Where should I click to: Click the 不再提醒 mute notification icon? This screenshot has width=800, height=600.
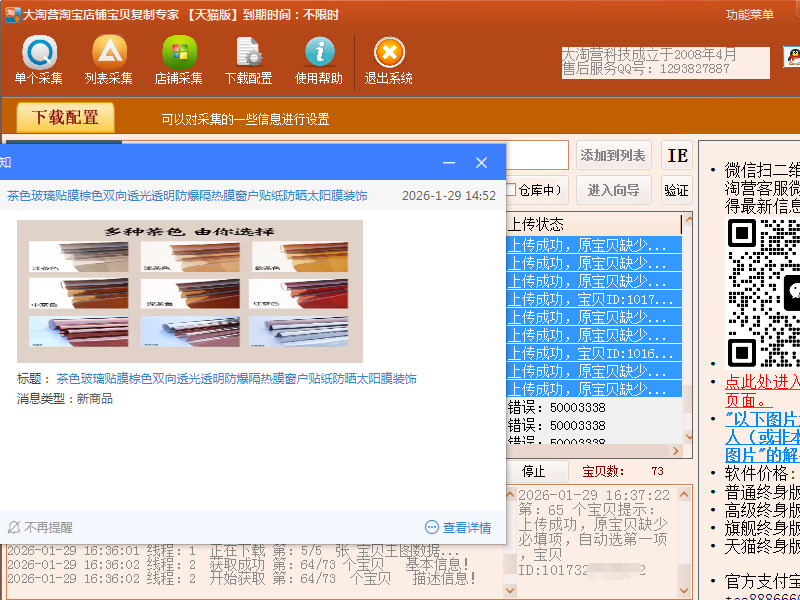[14, 527]
